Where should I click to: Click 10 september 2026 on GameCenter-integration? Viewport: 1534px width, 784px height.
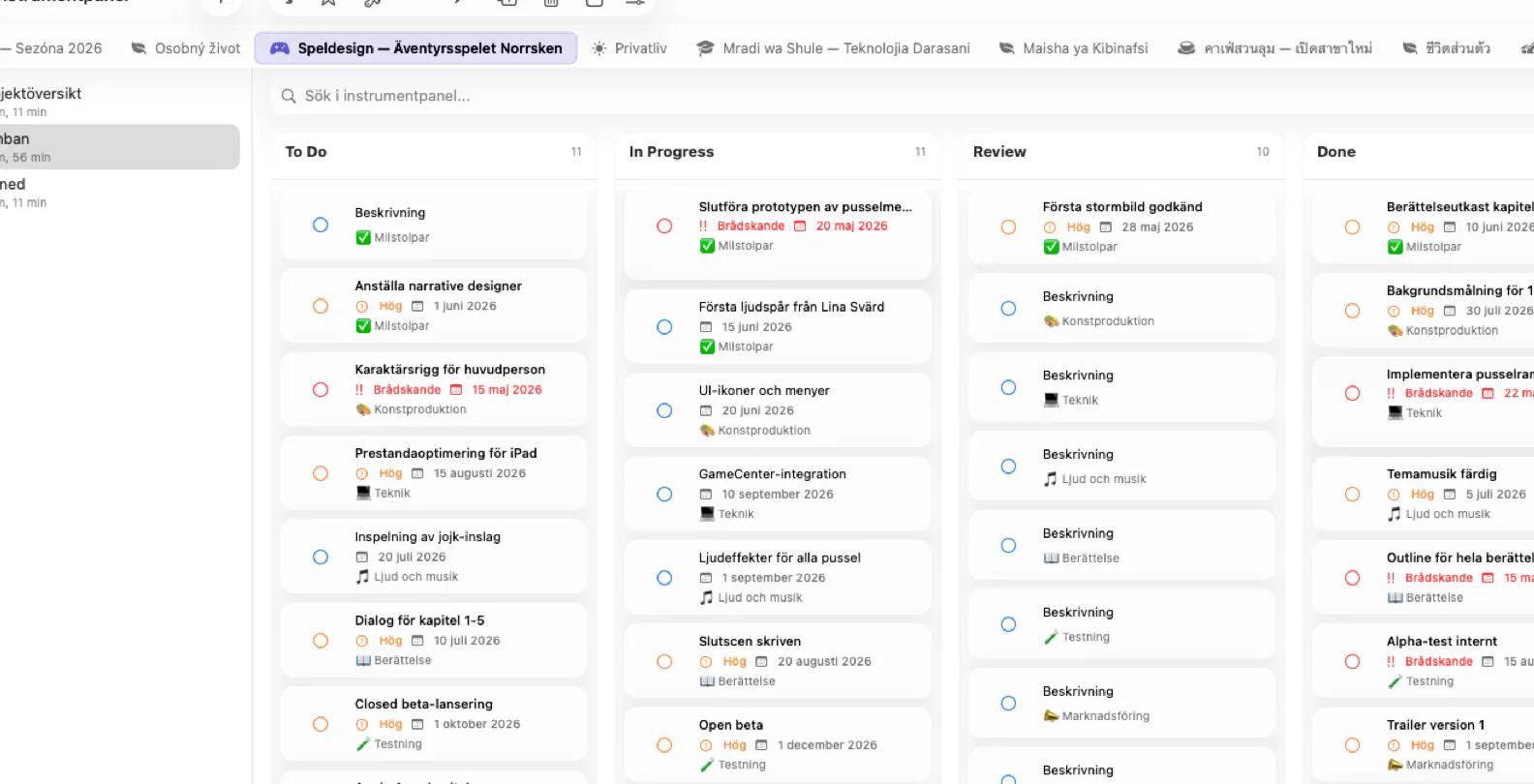tap(778, 494)
